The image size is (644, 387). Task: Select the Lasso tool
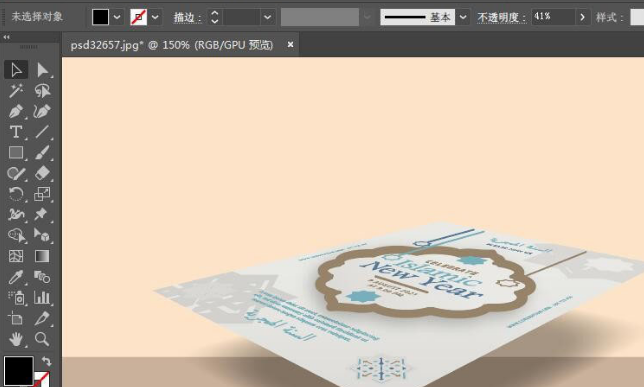[42, 90]
